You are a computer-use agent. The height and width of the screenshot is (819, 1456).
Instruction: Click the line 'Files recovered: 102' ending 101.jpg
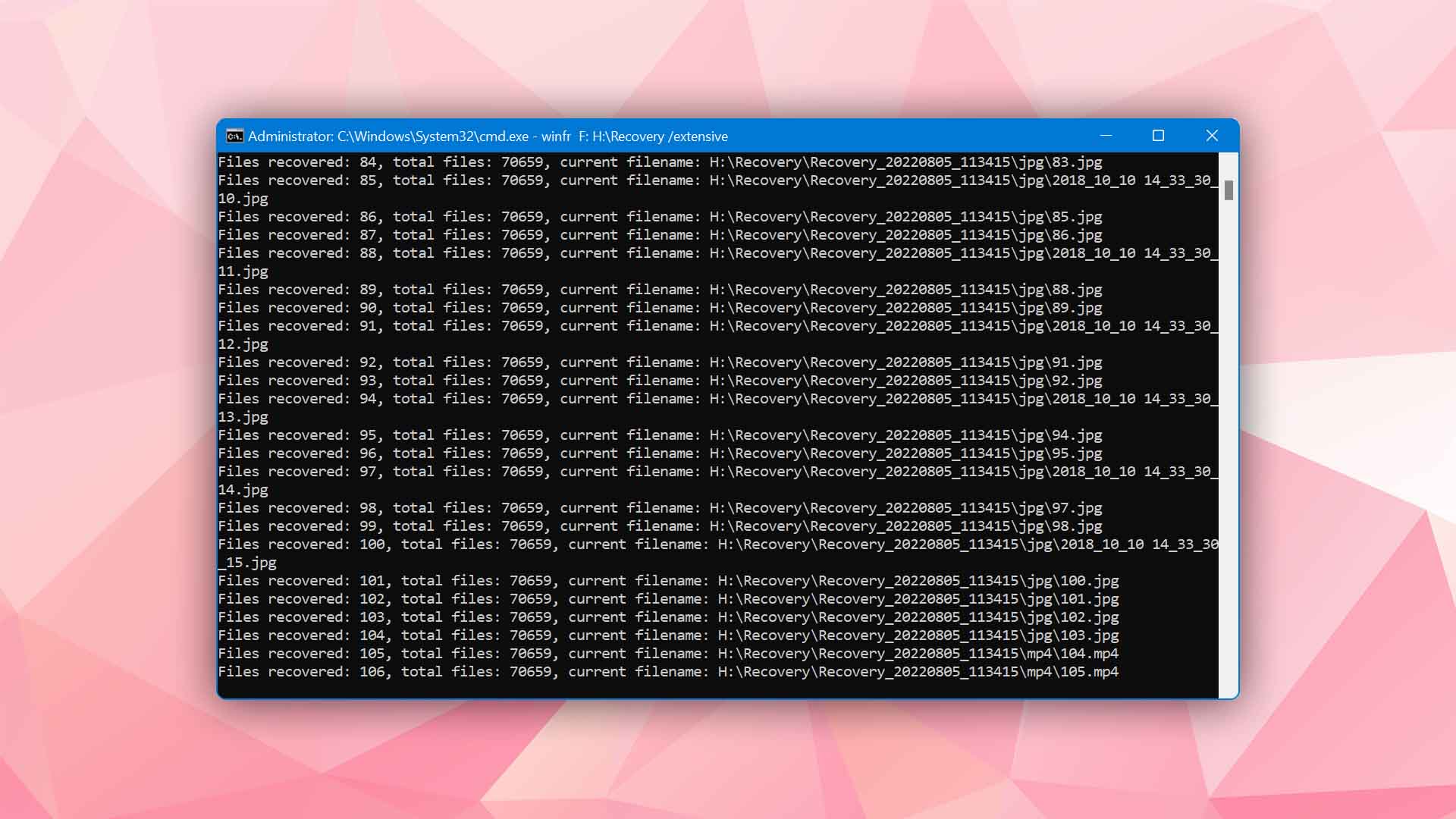pos(668,599)
